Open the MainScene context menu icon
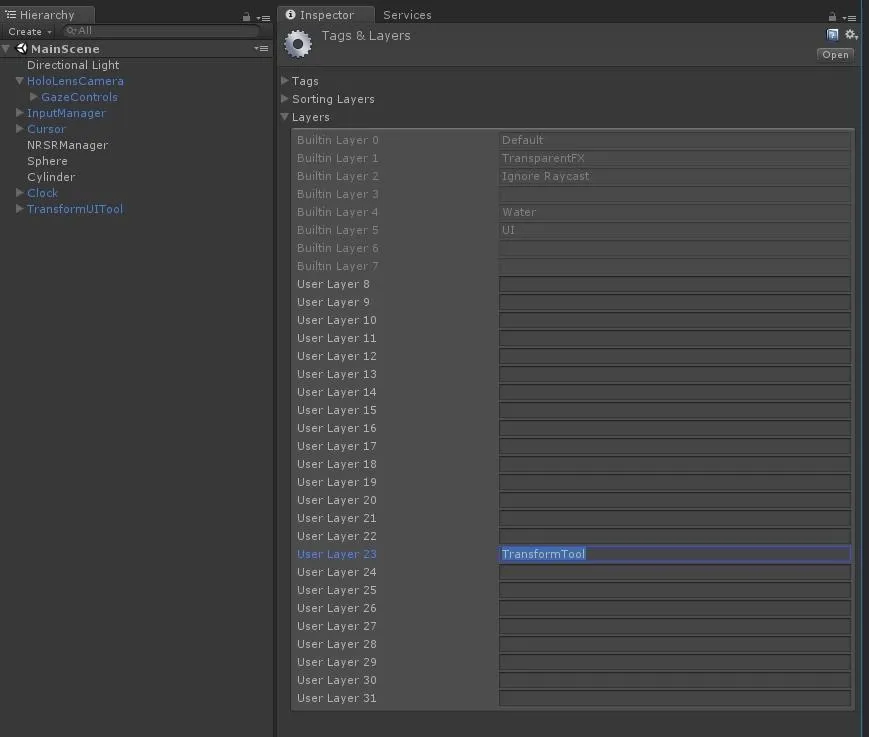Image resolution: width=869 pixels, height=737 pixels. point(261,49)
